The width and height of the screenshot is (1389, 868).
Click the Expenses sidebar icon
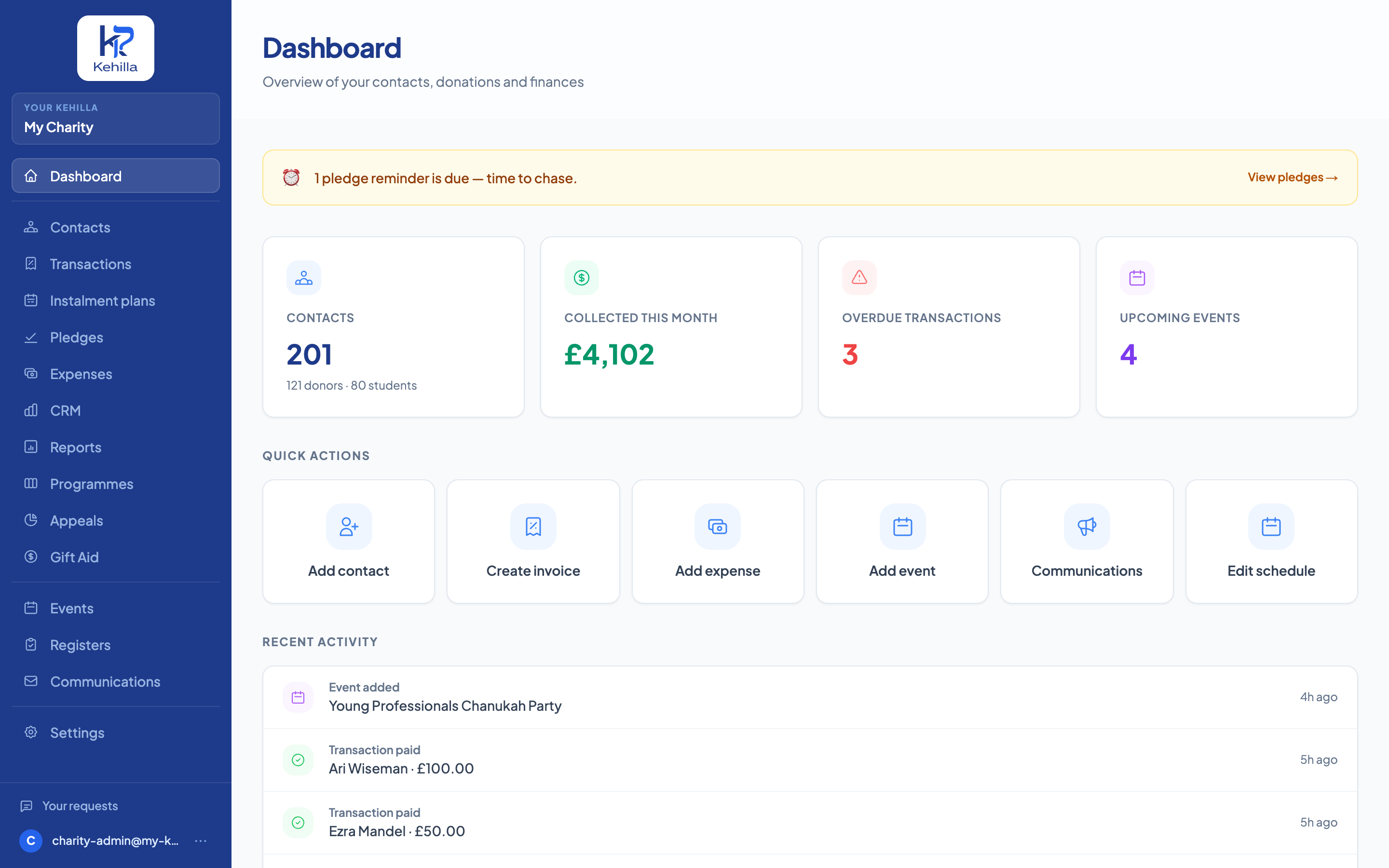[31, 374]
